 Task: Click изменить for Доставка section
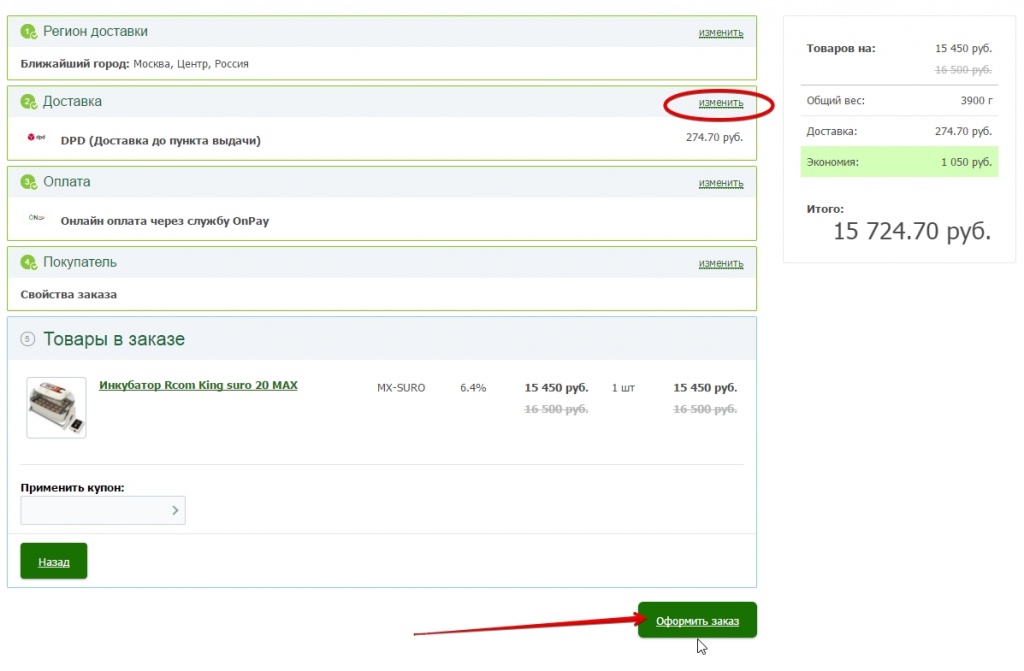click(x=721, y=103)
